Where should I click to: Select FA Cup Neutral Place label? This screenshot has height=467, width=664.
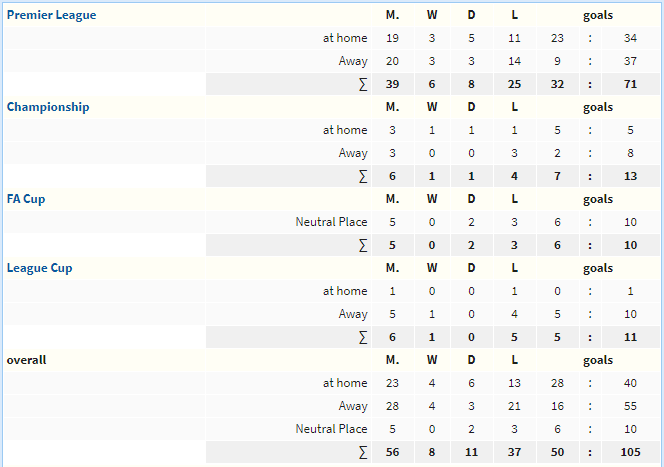coord(331,222)
